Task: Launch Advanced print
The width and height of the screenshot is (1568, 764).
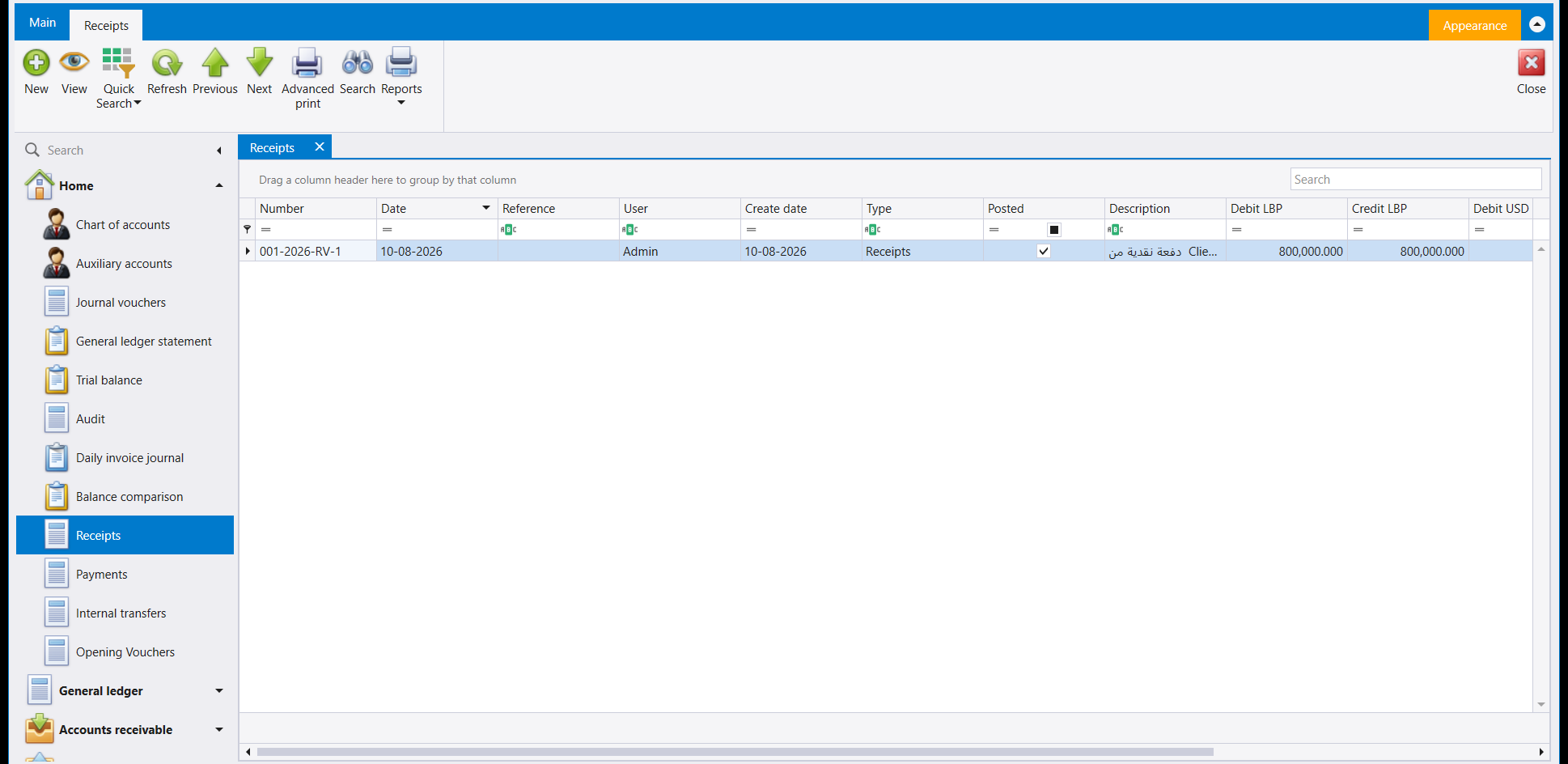Action: tap(307, 63)
